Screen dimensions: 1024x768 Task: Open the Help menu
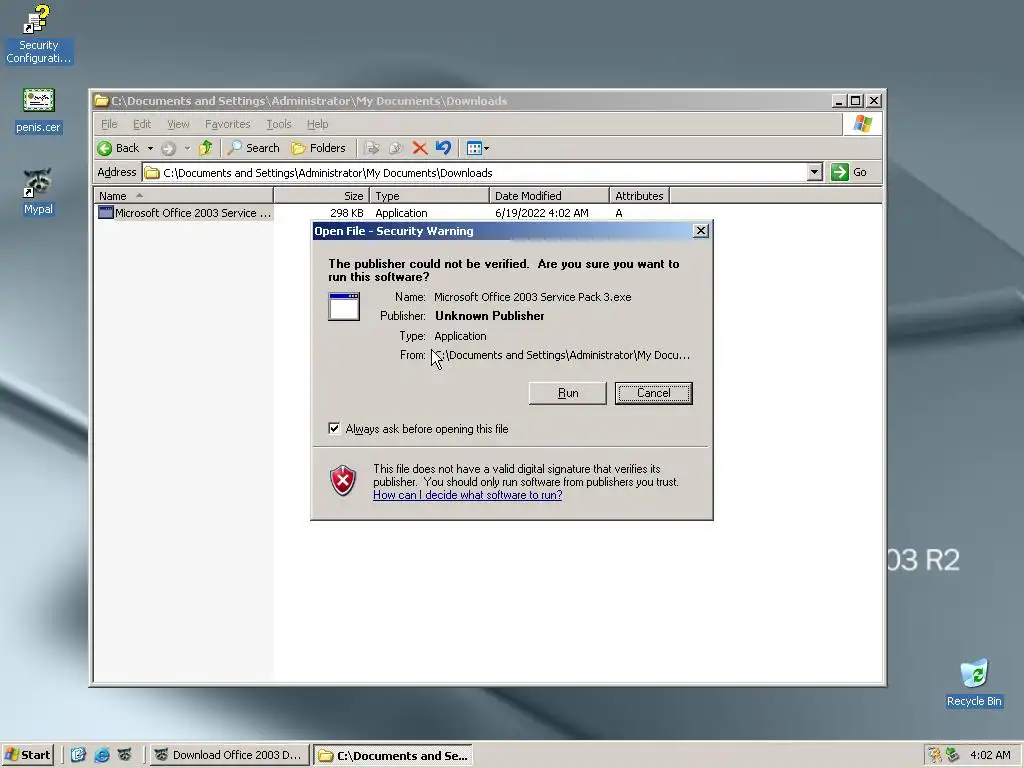317,124
